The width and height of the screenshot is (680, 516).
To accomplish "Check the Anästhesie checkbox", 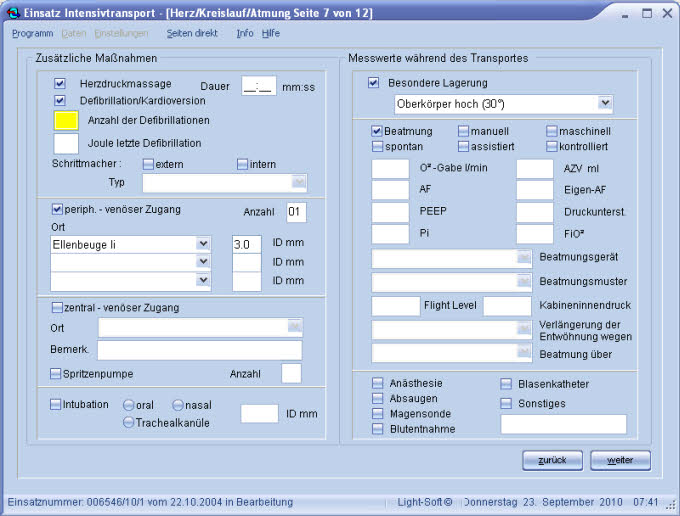I will pyautogui.click(x=378, y=383).
